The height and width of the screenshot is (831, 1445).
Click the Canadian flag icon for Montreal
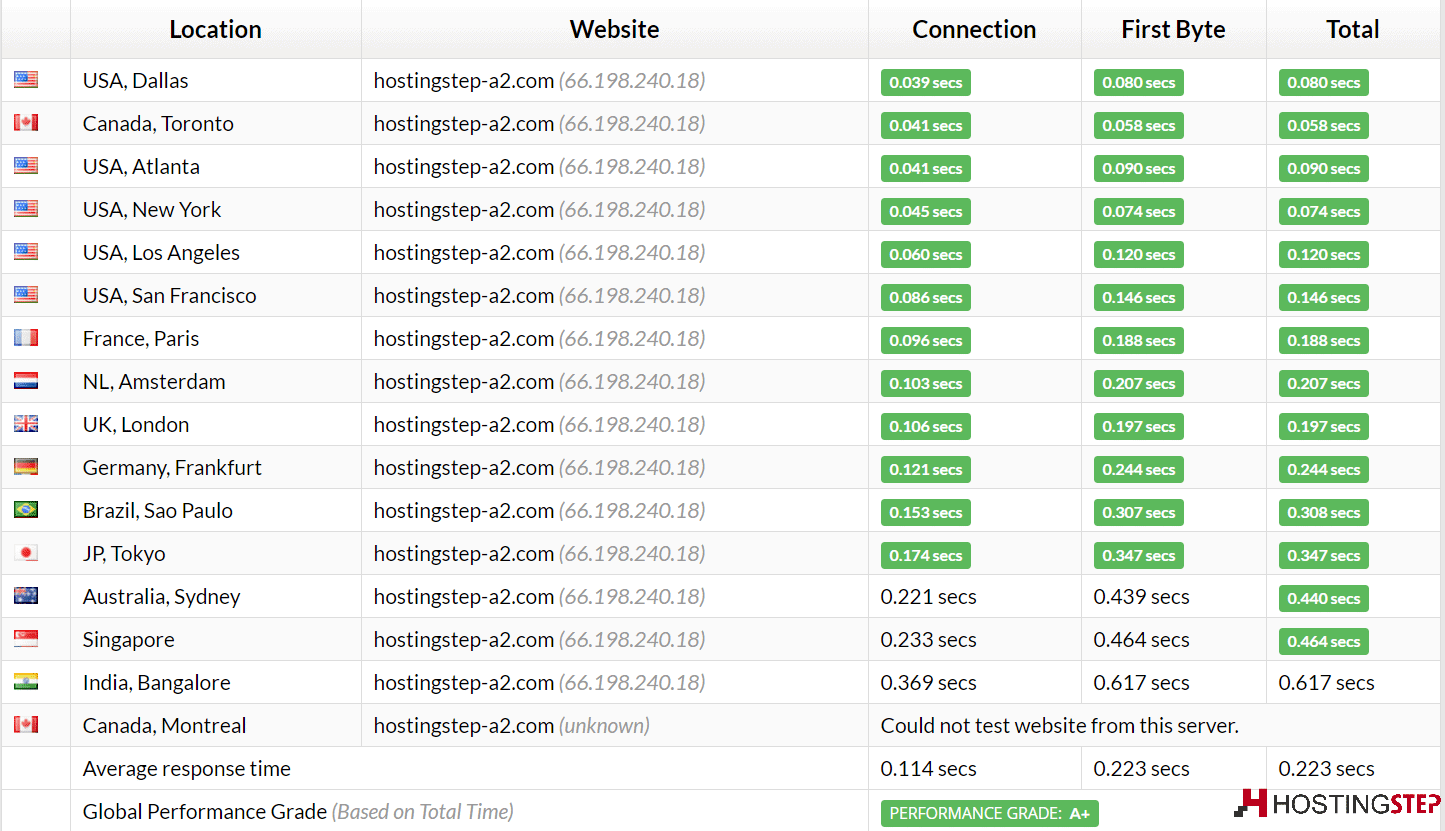[26, 725]
